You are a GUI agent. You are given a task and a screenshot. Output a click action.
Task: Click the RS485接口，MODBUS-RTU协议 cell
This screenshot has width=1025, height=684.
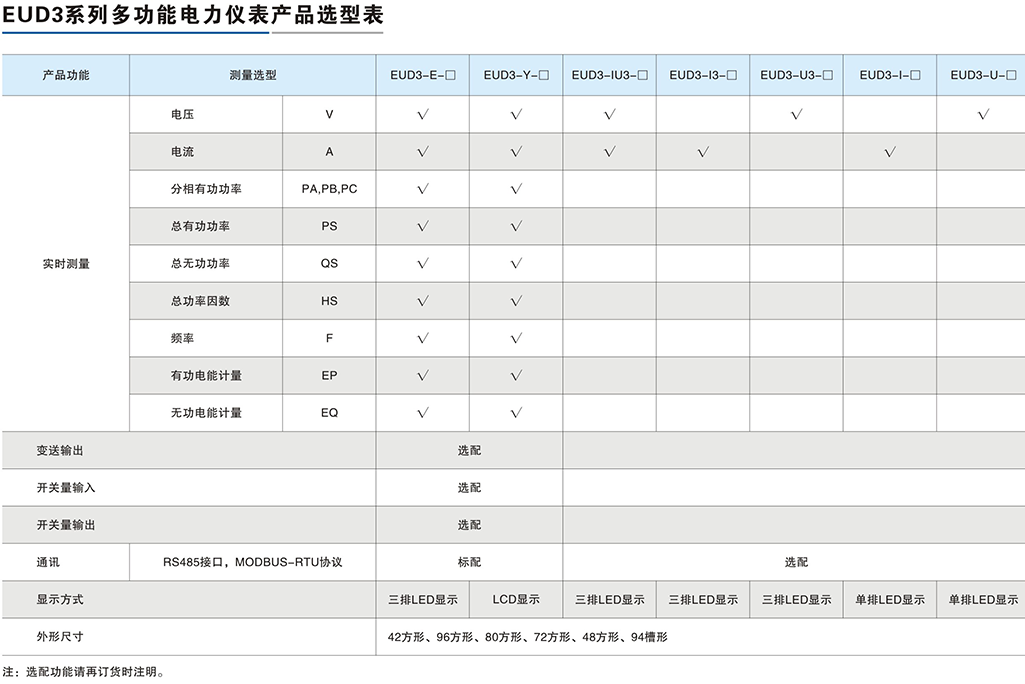(x=251, y=562)
